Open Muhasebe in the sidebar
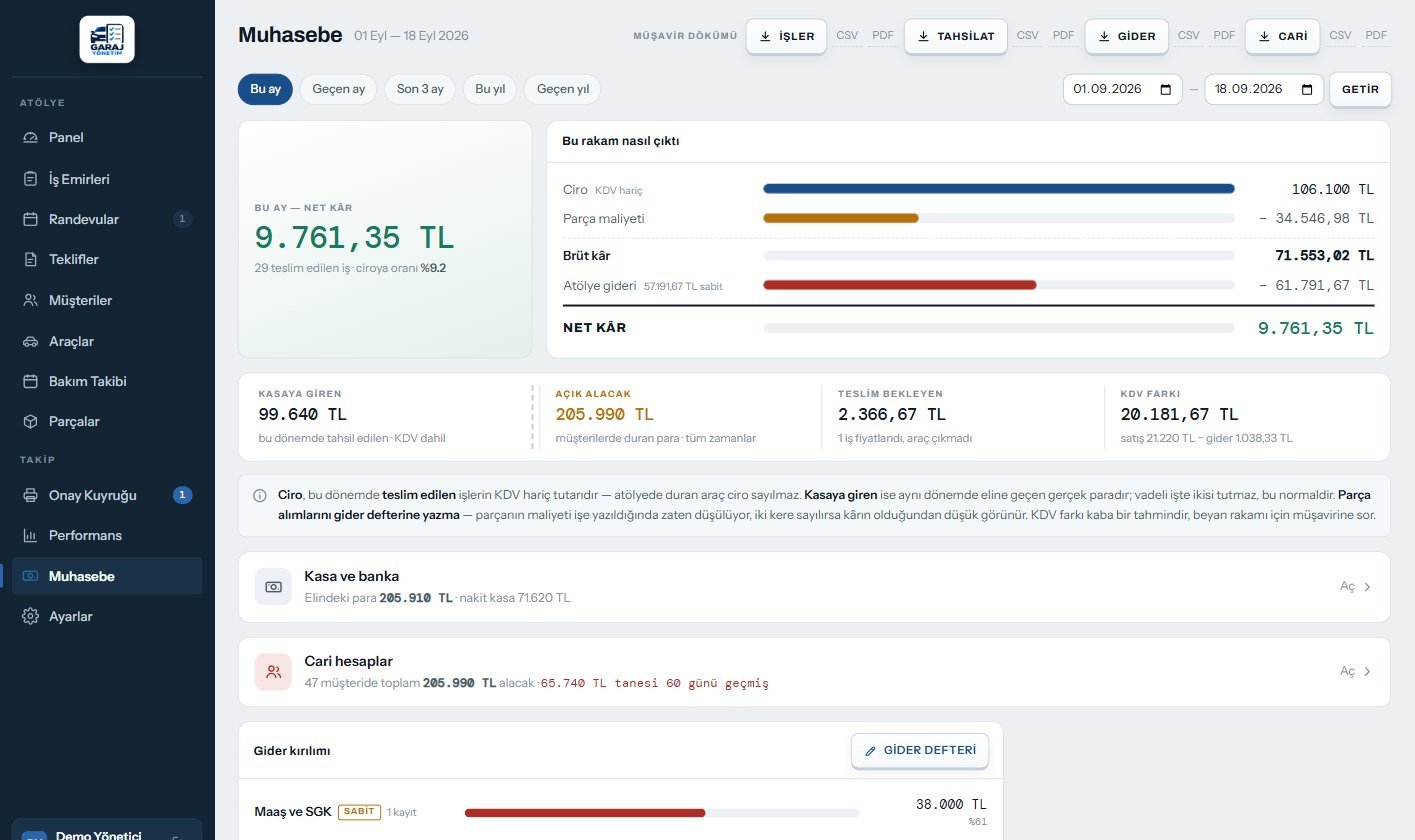This screenshot has width=1415, height=840. tap(107, 576)
